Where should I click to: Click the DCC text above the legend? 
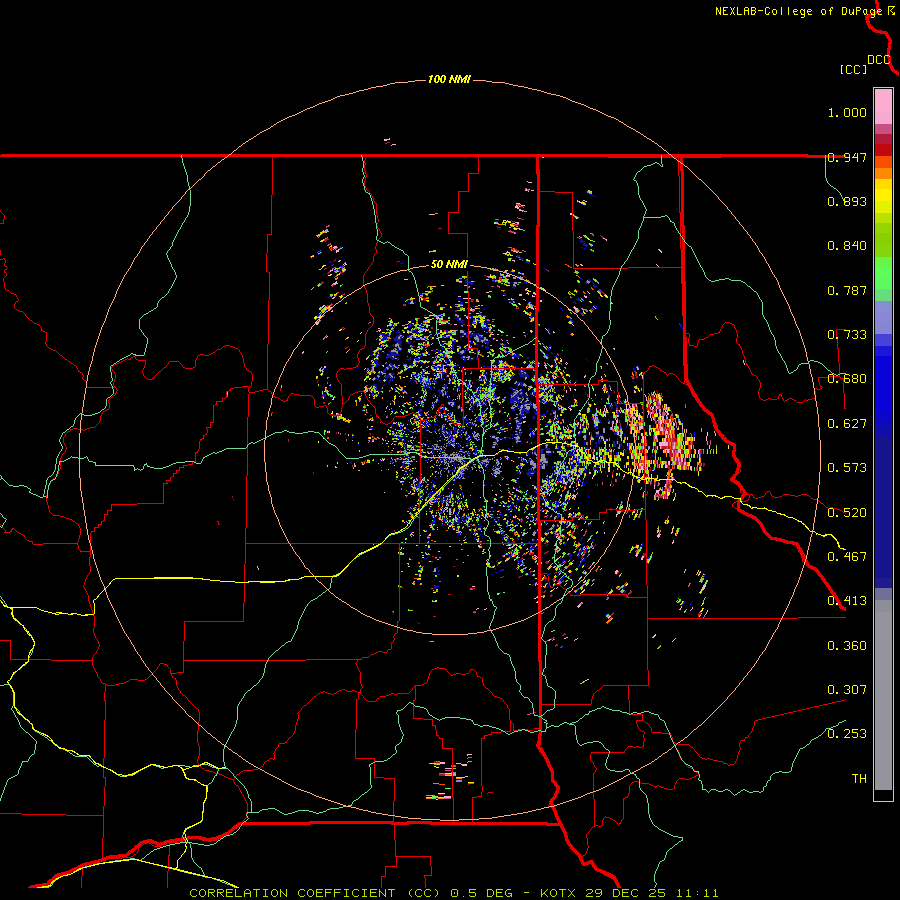pos(879,60)
